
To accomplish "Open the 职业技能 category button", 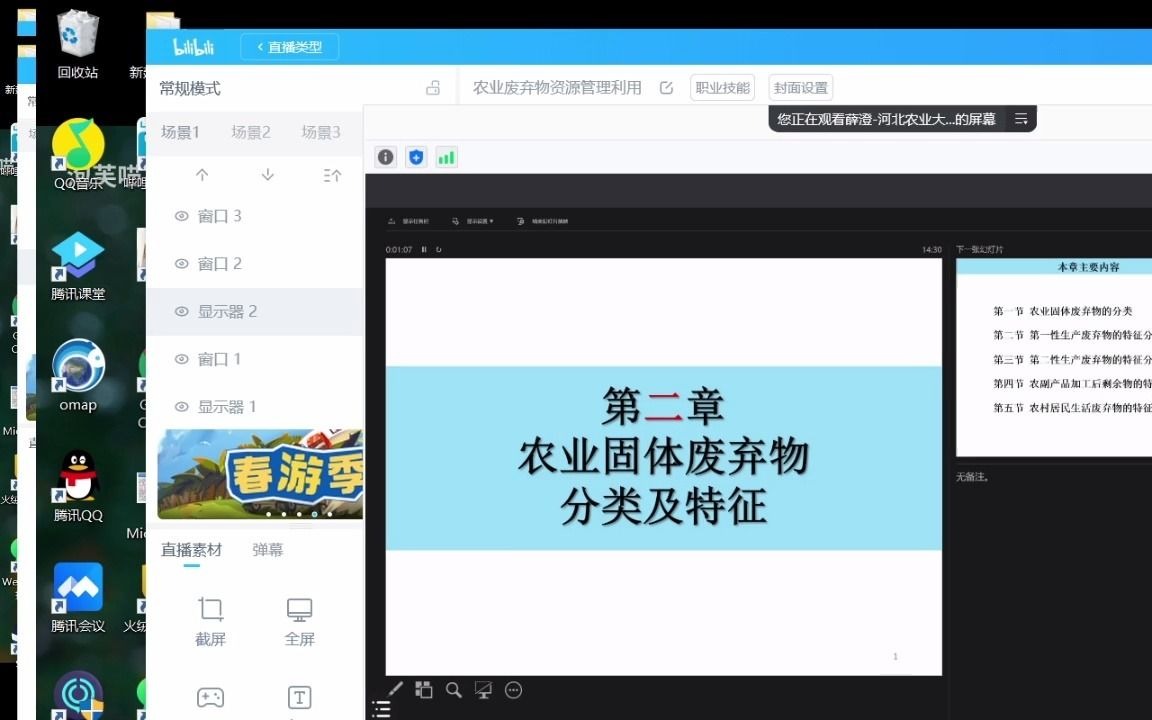I will [x=723, y=88].
